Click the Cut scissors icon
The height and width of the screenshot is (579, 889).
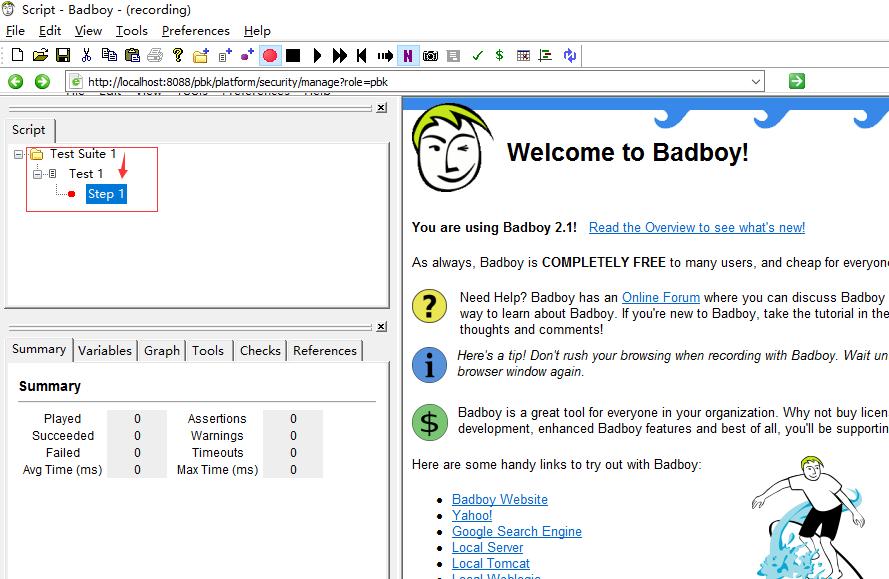click(x=87, y=56)
